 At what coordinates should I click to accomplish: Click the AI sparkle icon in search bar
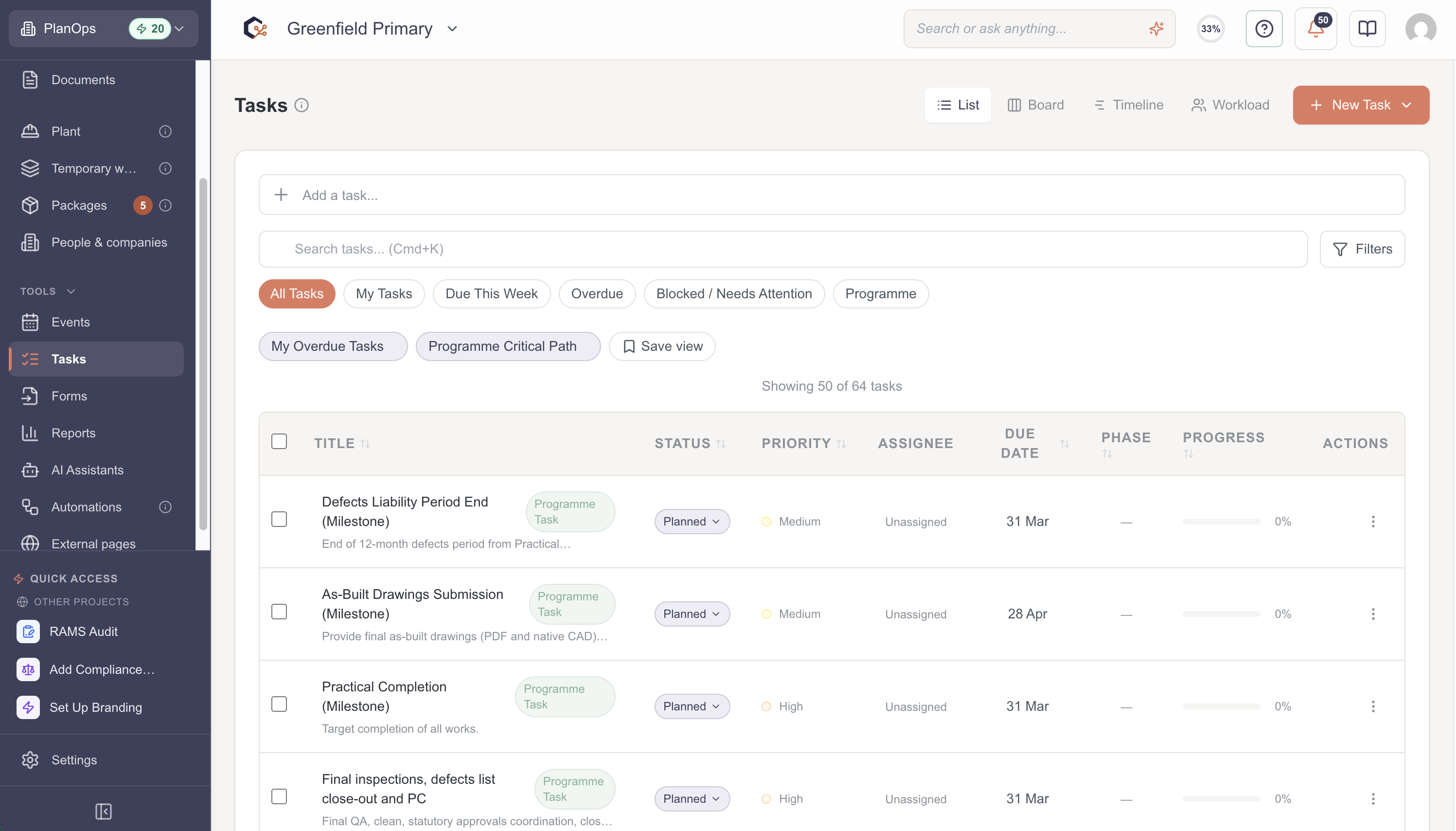click(1156, 29)
